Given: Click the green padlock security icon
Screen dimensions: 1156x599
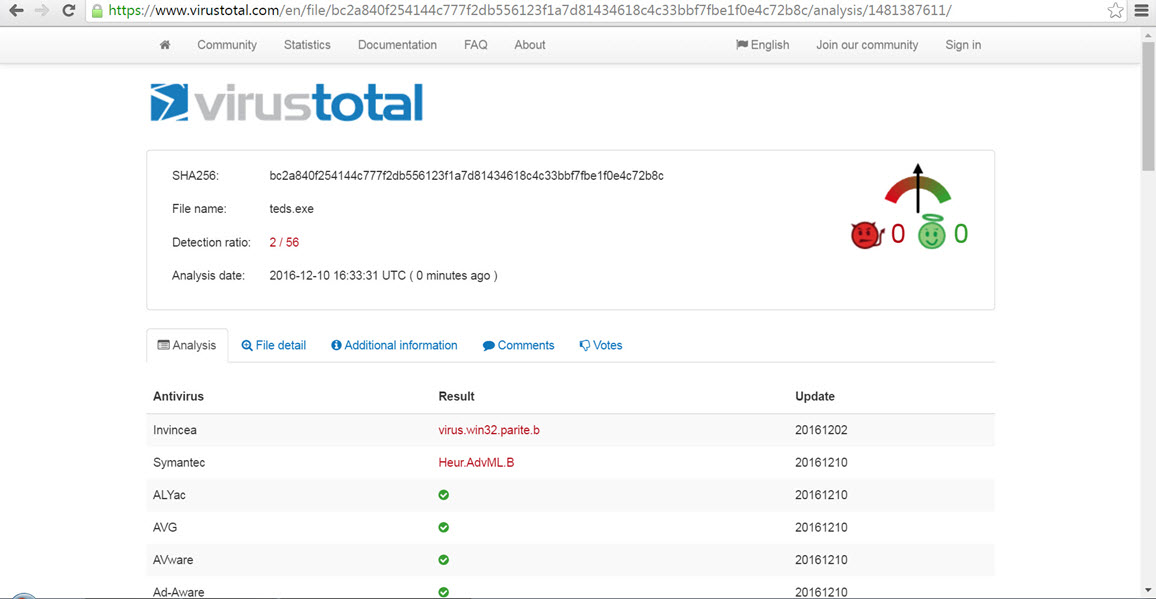Looking at the screenshot, I should tap(97, 10).
